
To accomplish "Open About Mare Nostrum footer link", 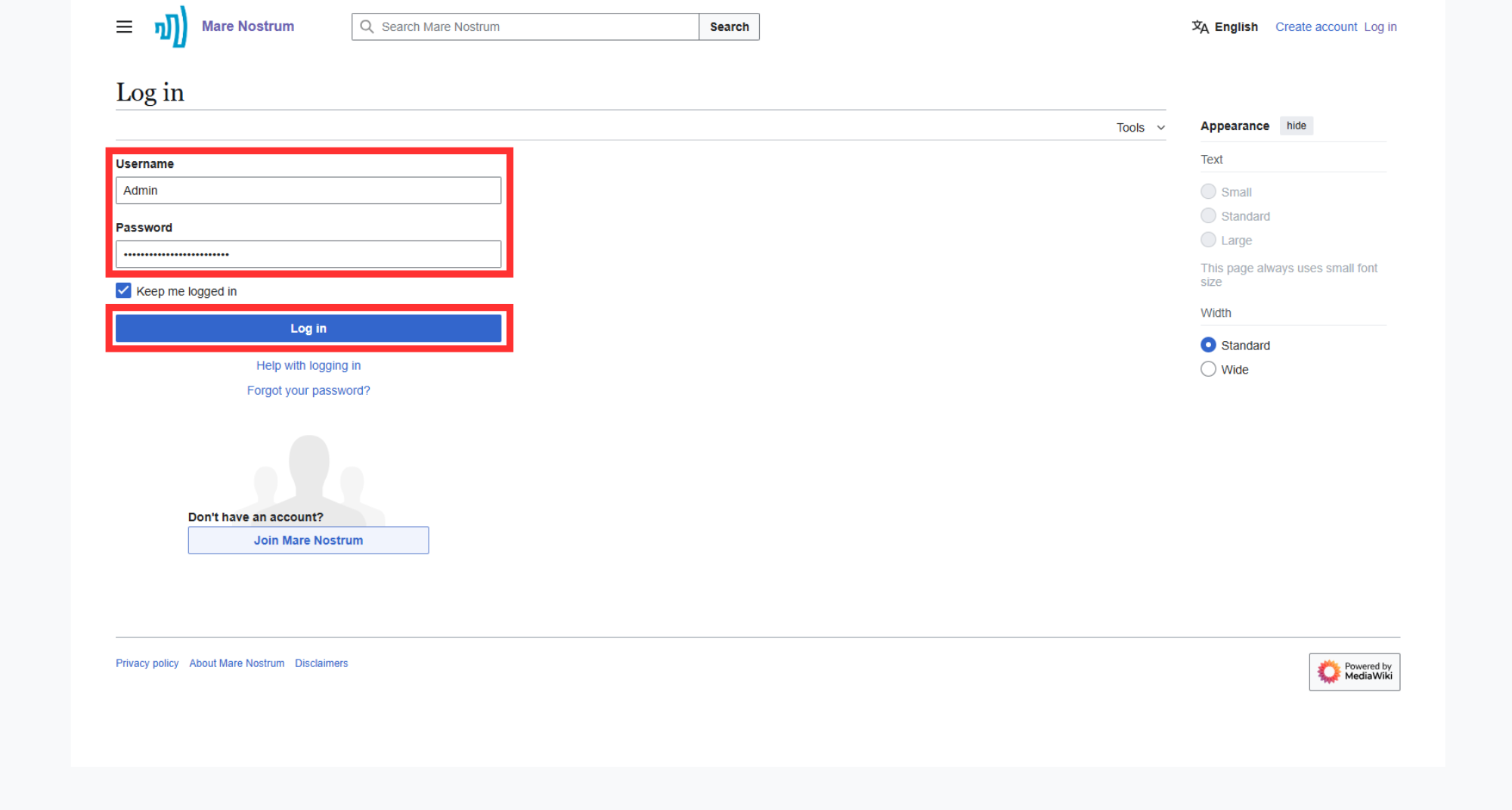I will click(x=237, y=663).
